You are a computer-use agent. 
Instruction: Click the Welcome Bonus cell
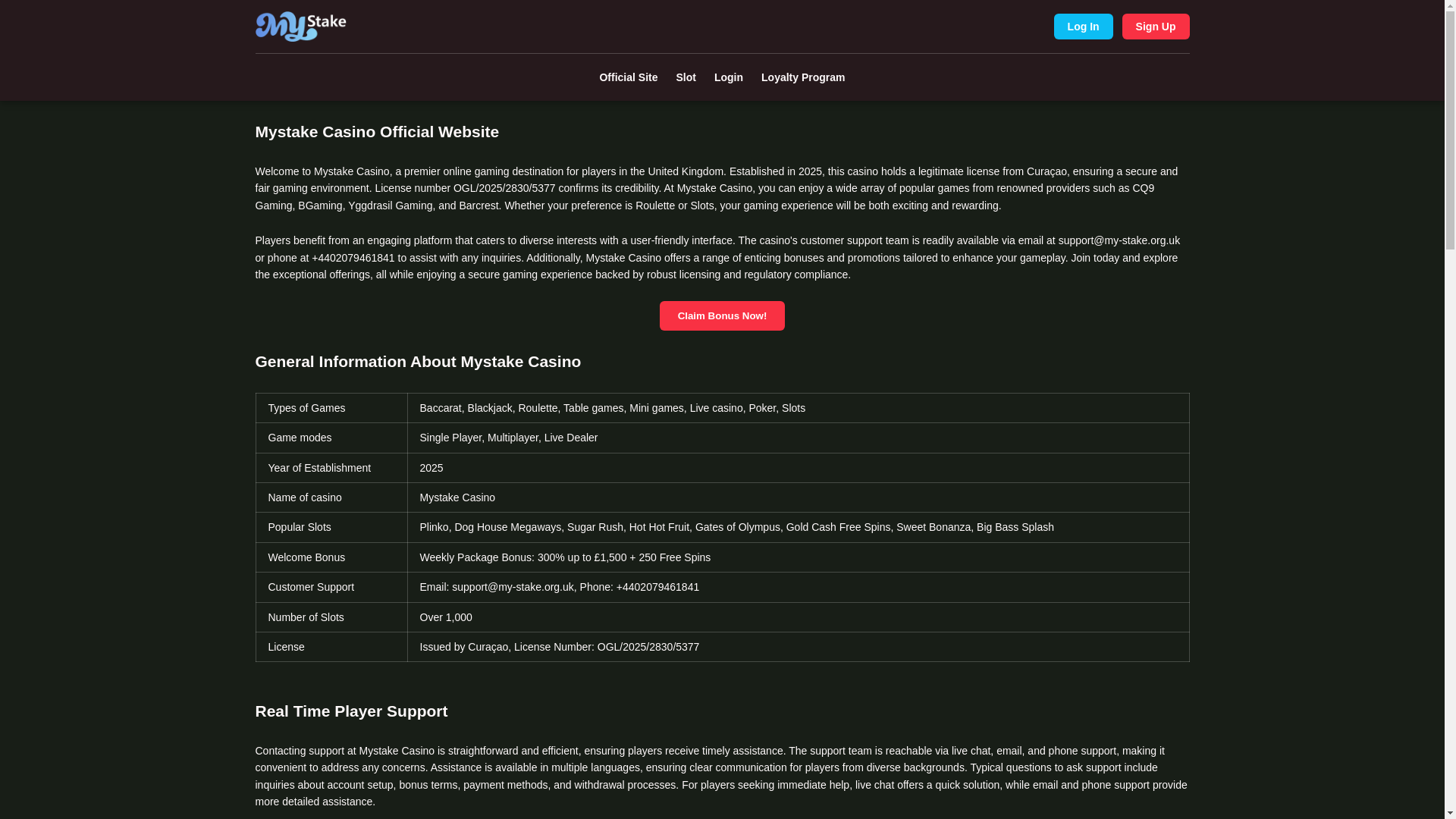(331, 557)
